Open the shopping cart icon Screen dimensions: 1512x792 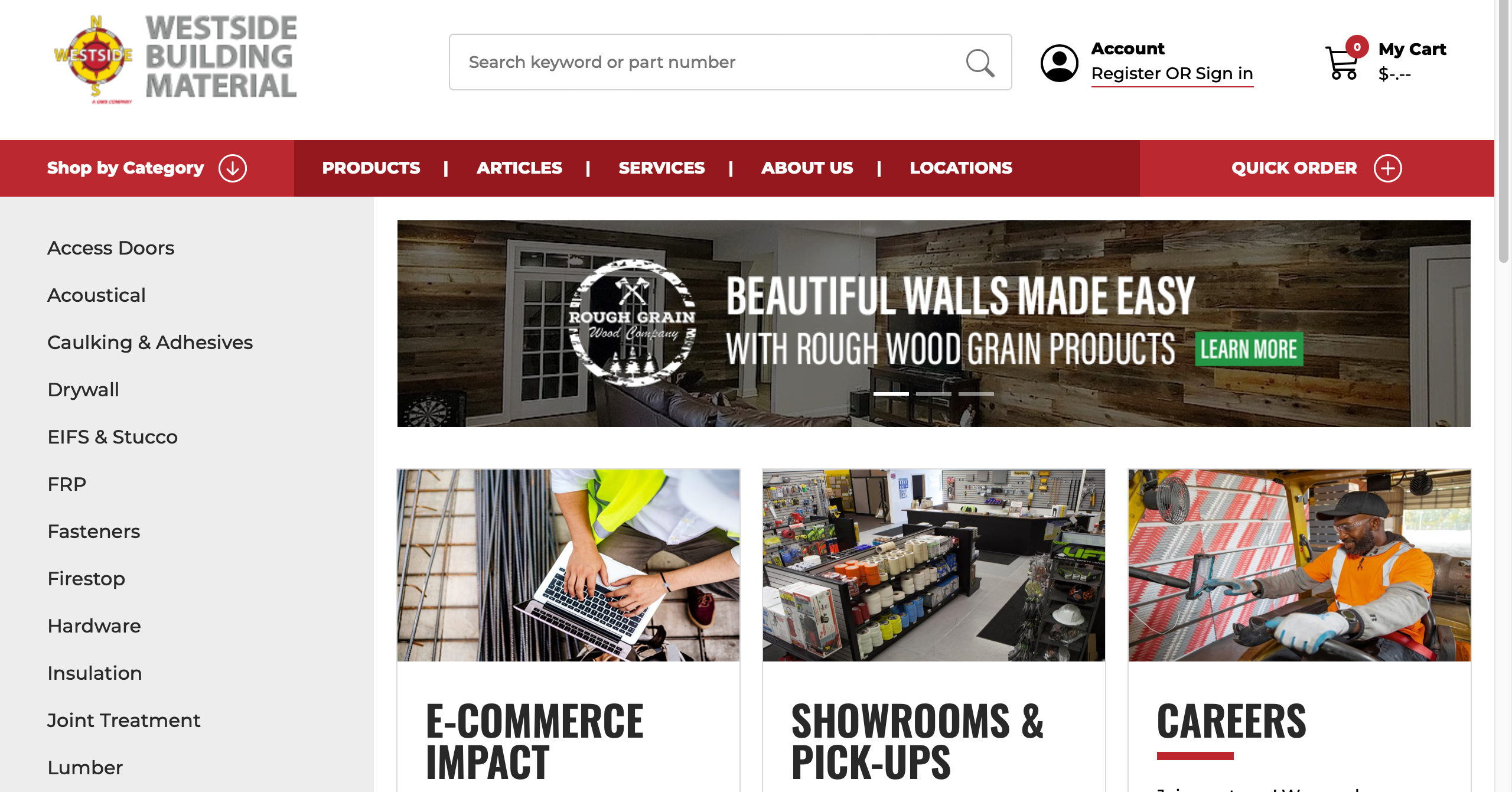pyautogui.click(x=1341, y=63)
